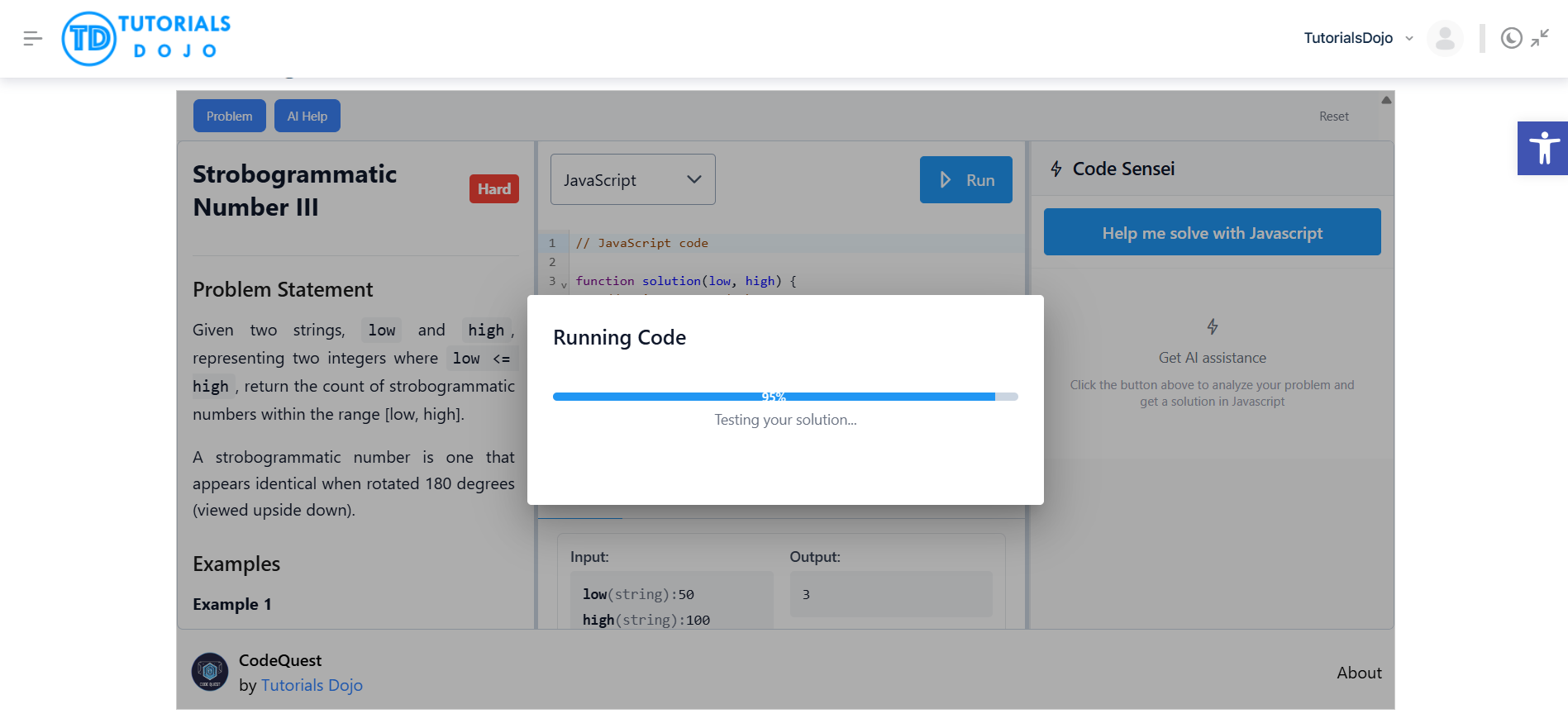Run the code with the Run button
Screen dimensions: 1568x728
pyautogui.click(x=966, y=179)
